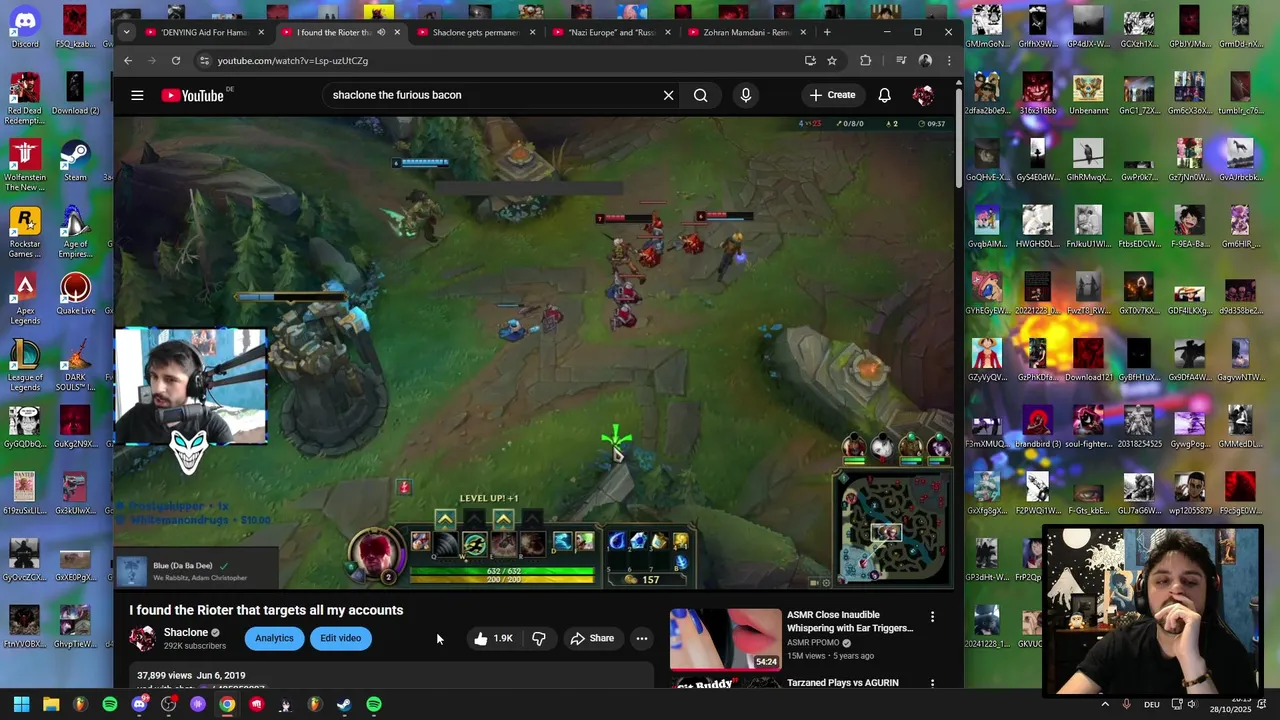Screen dimensions: 1280x720
Task: Open purple Spotify taskbar icon beside OBS
Action: click(x=198, y=704)
